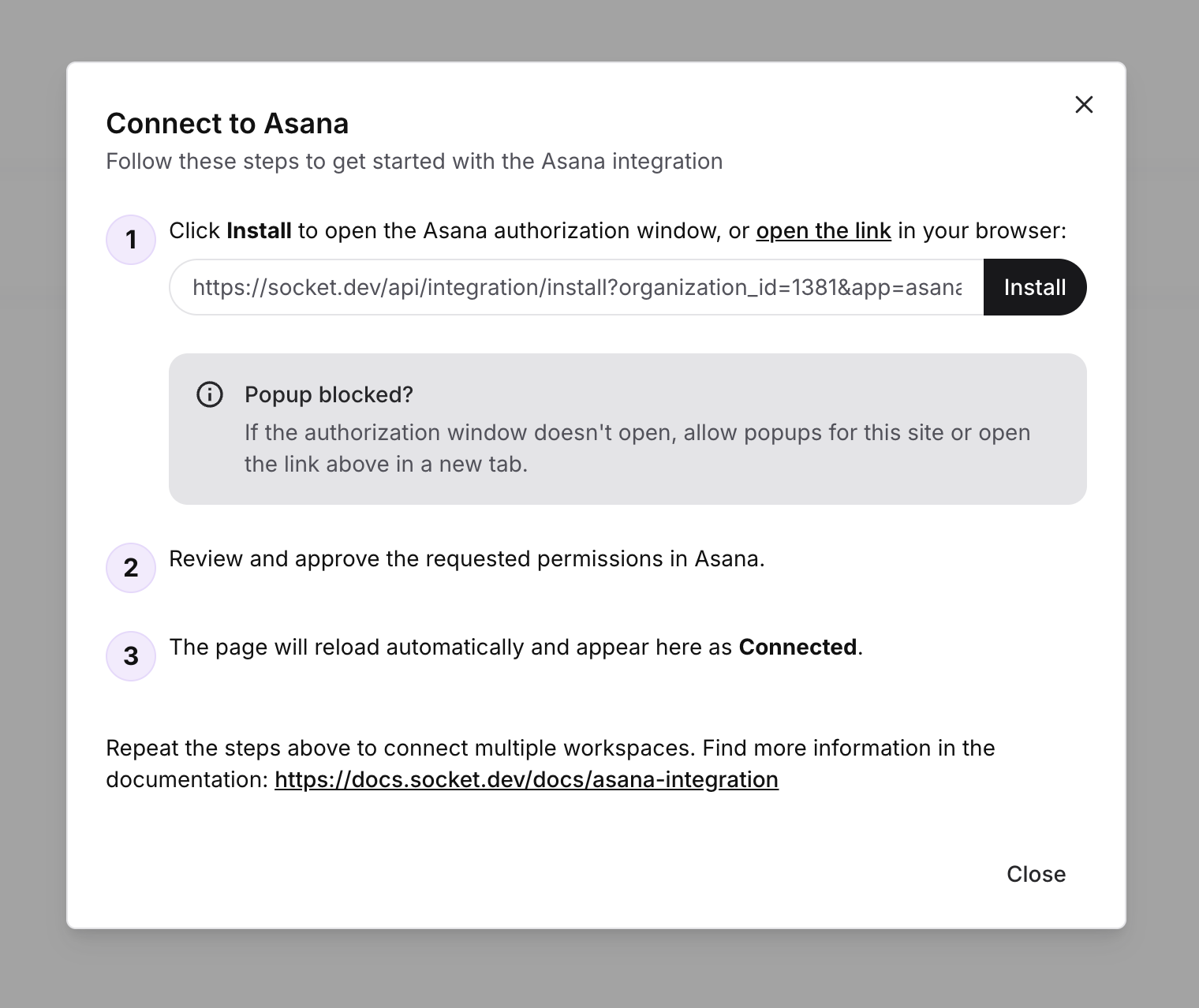This screenshot has height=1008, width=1199.
Task: Dismiss the dialog with the X icon
Action: tap(1084, 104)
